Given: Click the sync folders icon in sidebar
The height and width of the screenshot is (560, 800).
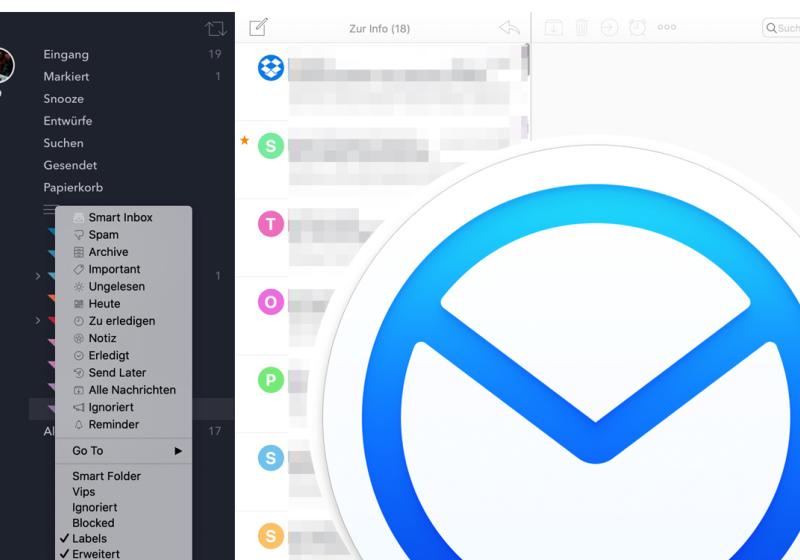Looking at the screenshot, I should 216,28.
